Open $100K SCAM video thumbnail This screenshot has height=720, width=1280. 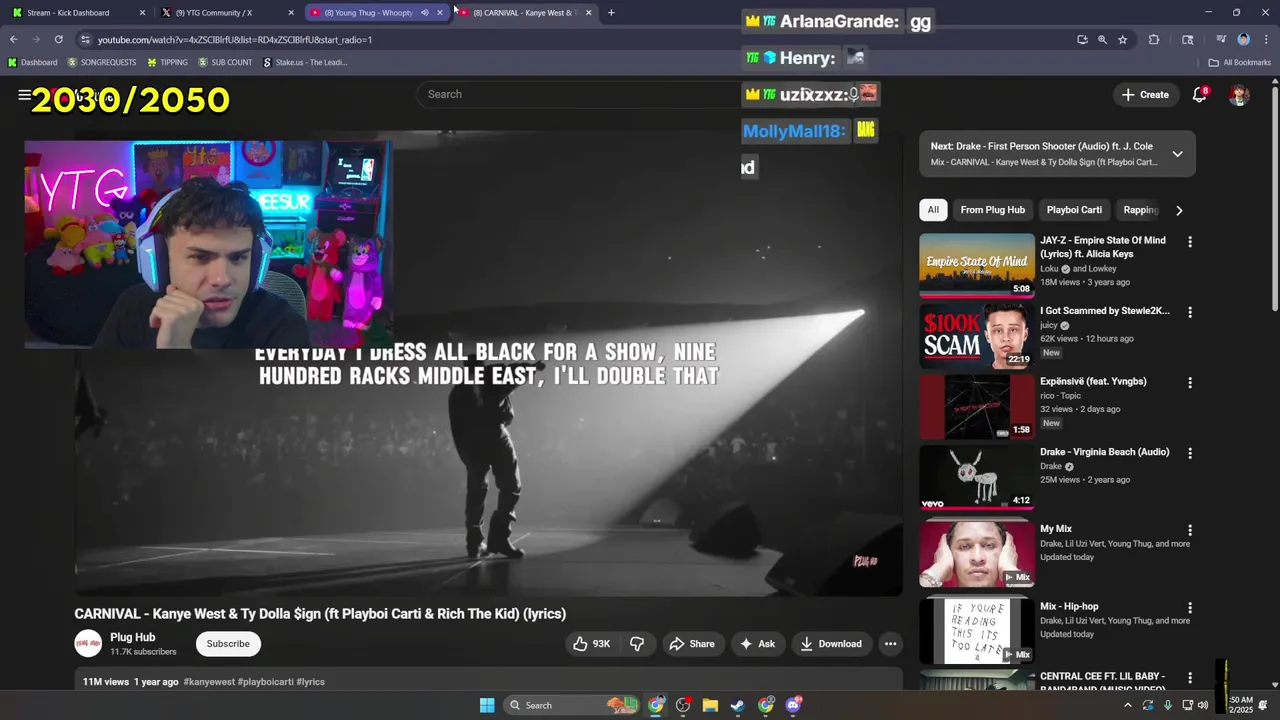(977, 336)
